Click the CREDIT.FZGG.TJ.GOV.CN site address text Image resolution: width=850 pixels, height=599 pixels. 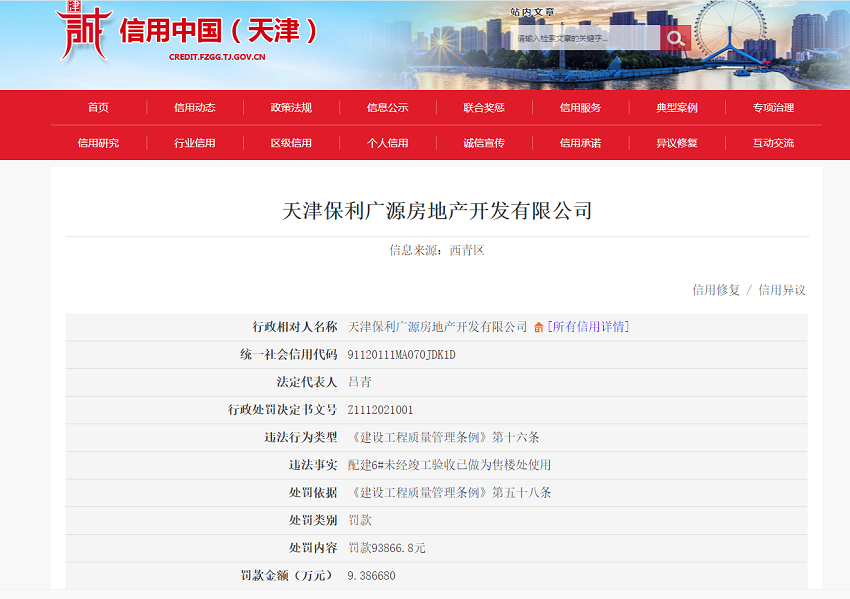coord(217,57)
